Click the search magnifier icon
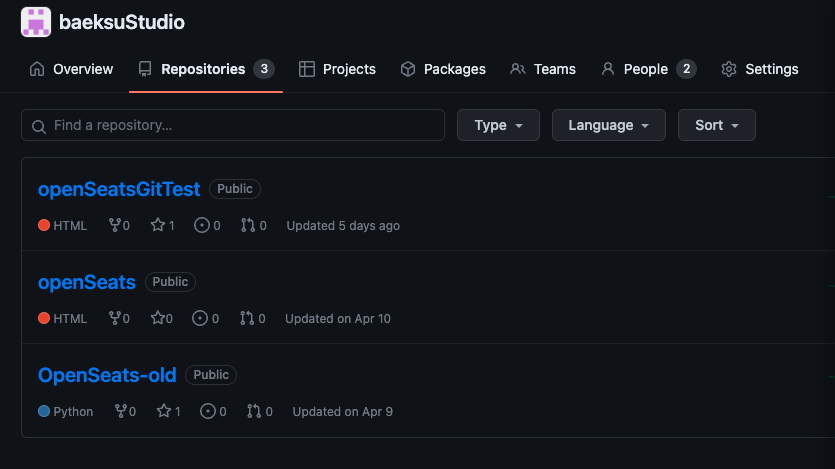 (x=38, y=126)
